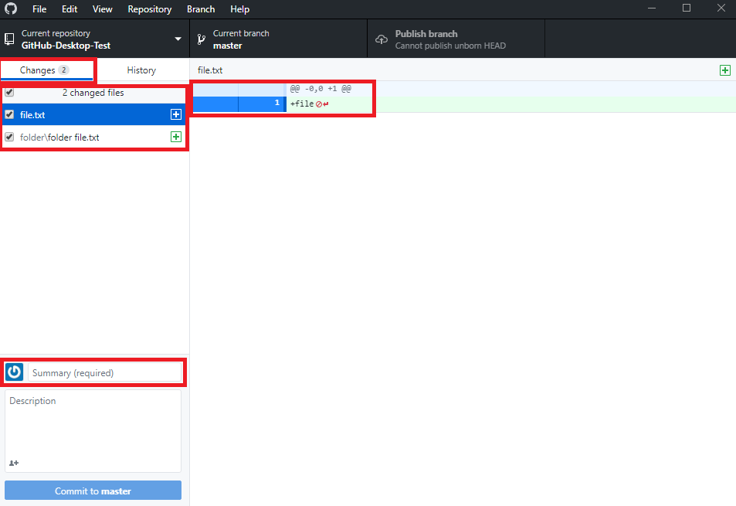Open the Branch menu
The image size is (736, 506).
(201, 9)
